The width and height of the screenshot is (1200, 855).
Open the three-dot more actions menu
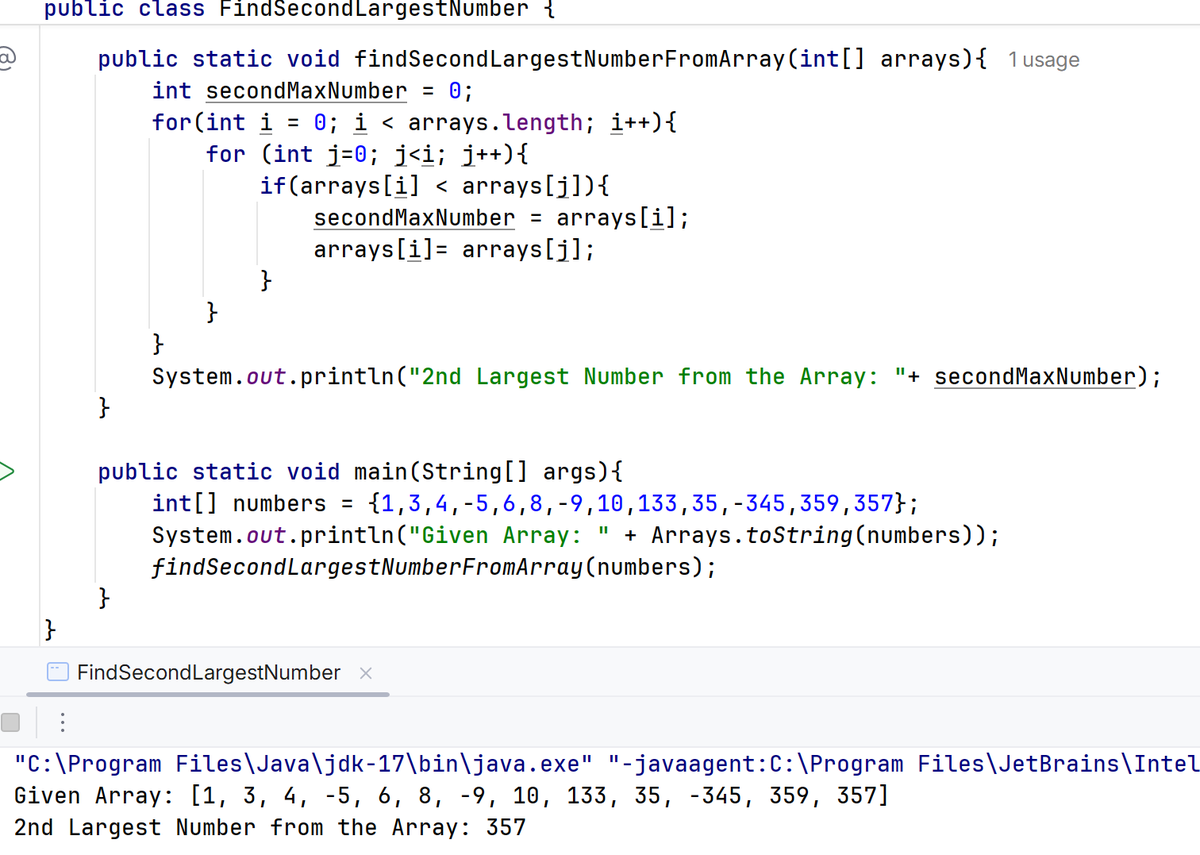(x=61, y=721)
